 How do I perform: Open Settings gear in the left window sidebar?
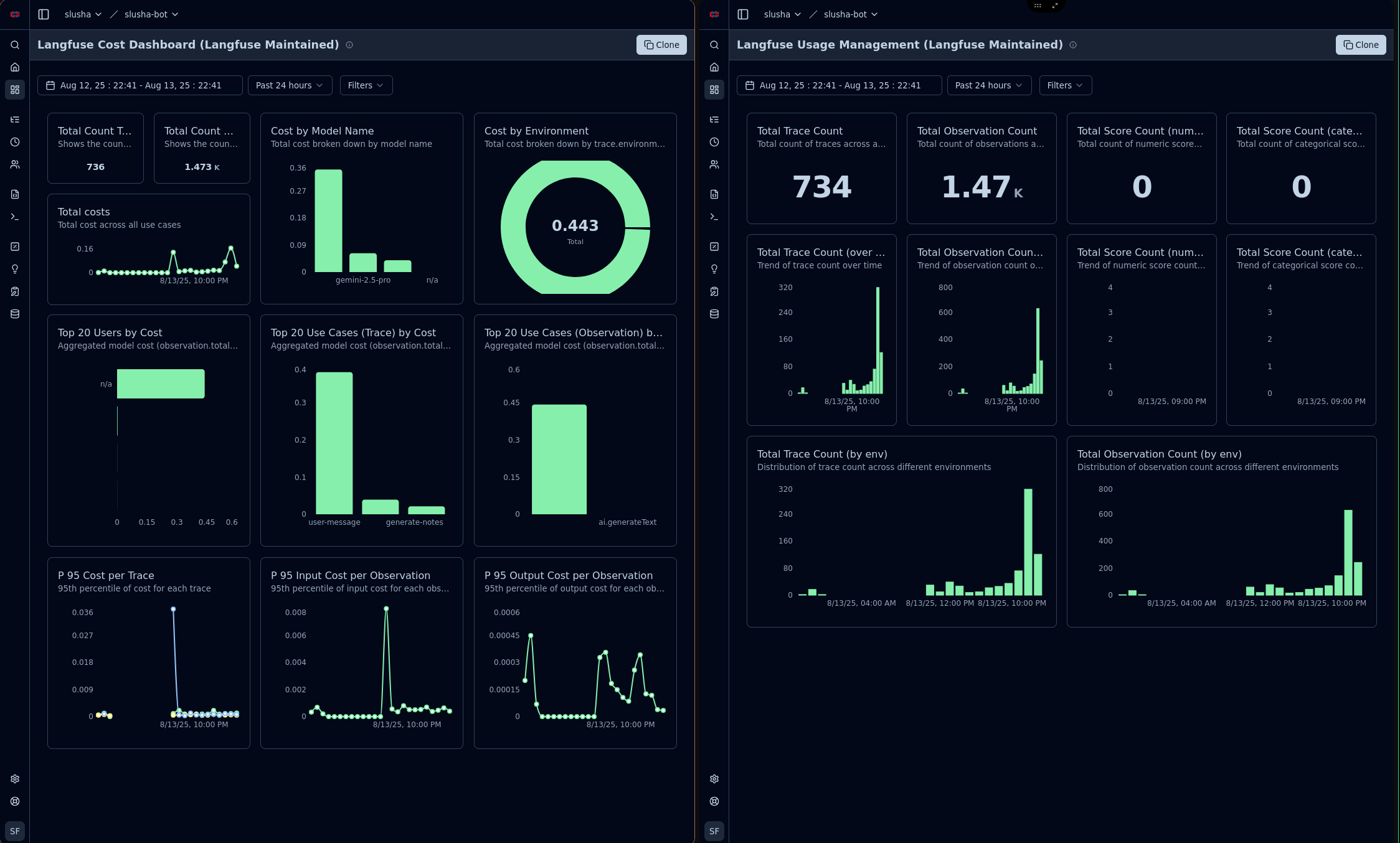[x=15, y=779]
